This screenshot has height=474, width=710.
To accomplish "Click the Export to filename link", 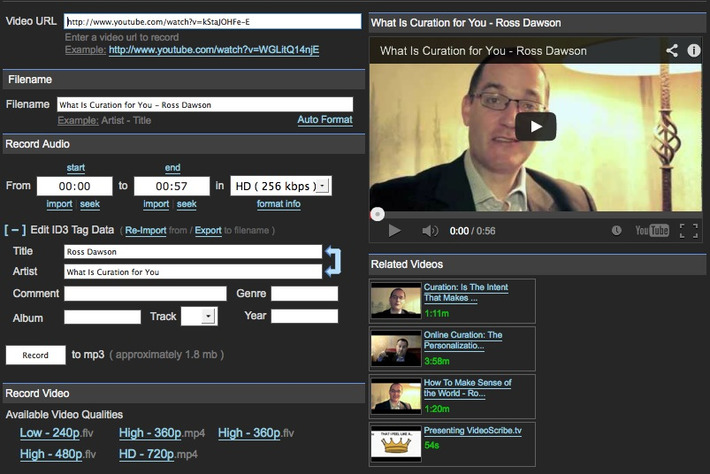I will (208, 230).
